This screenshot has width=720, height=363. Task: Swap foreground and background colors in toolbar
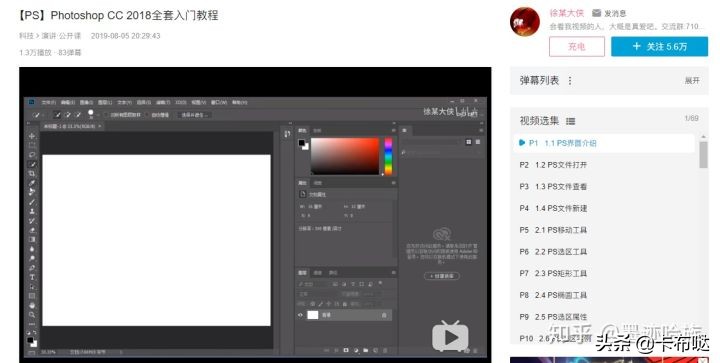tap(35, 333)
